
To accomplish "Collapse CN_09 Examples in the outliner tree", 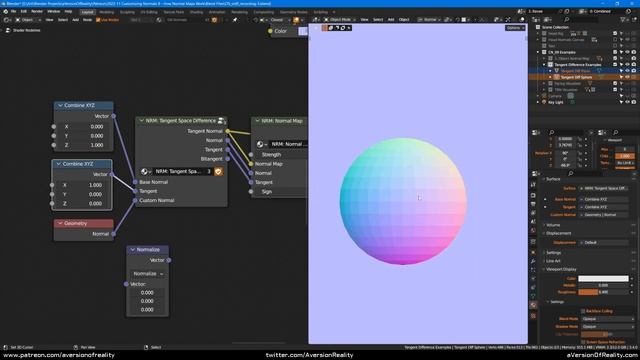I will pyautogui.click(x=538, y=52).
